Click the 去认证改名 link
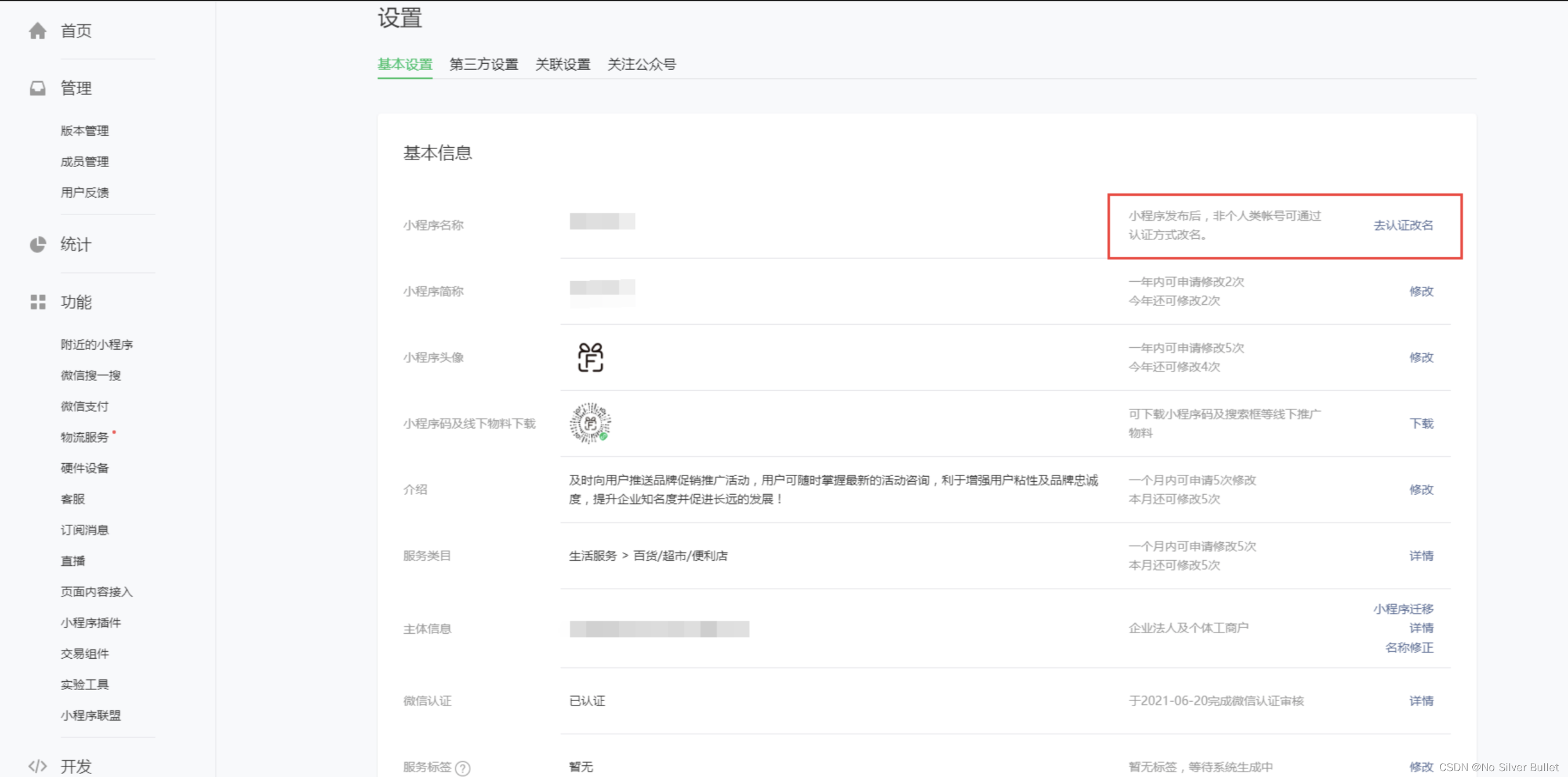This screenshot has height=777, width=1568. click(x=1403, y=225)
